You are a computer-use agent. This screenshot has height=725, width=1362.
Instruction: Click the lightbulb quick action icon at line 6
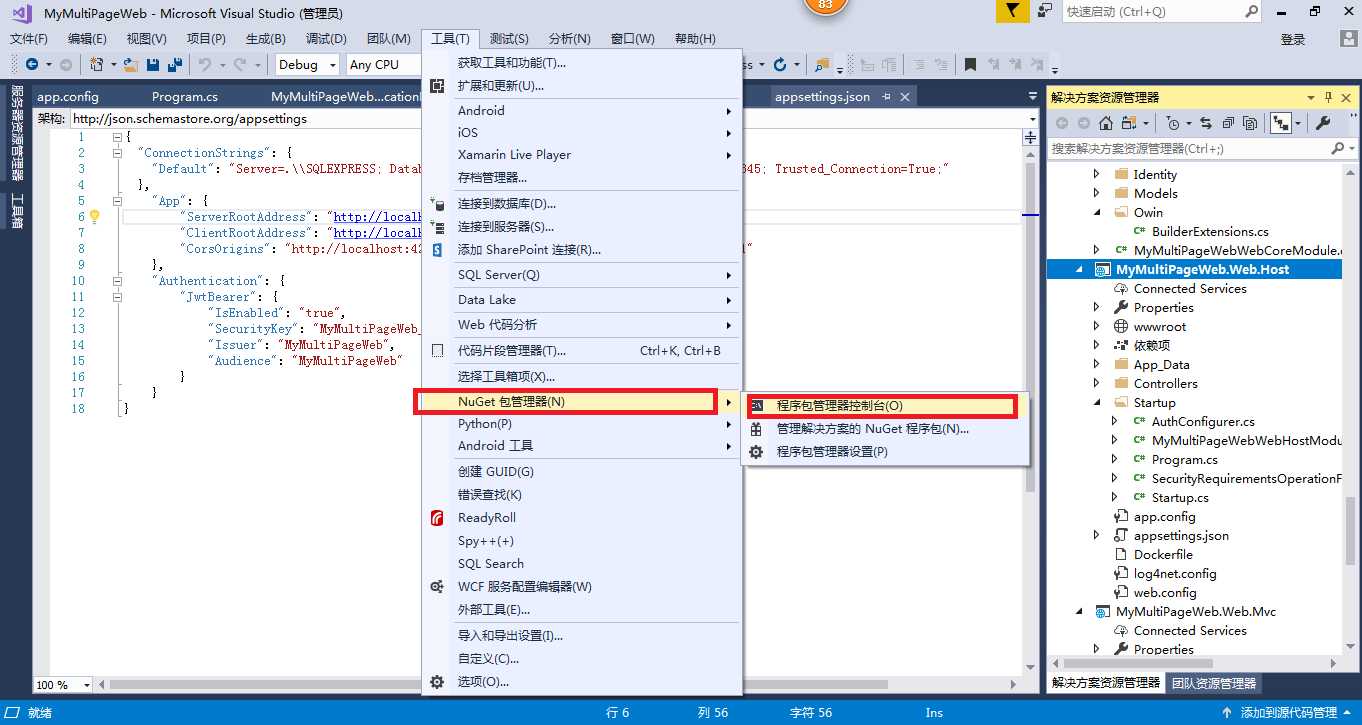click(x=95, y=216)
